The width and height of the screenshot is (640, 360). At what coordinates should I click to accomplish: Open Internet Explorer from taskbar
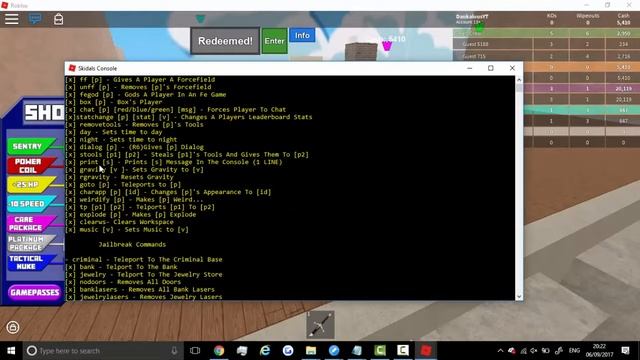[x=265, y=351]
